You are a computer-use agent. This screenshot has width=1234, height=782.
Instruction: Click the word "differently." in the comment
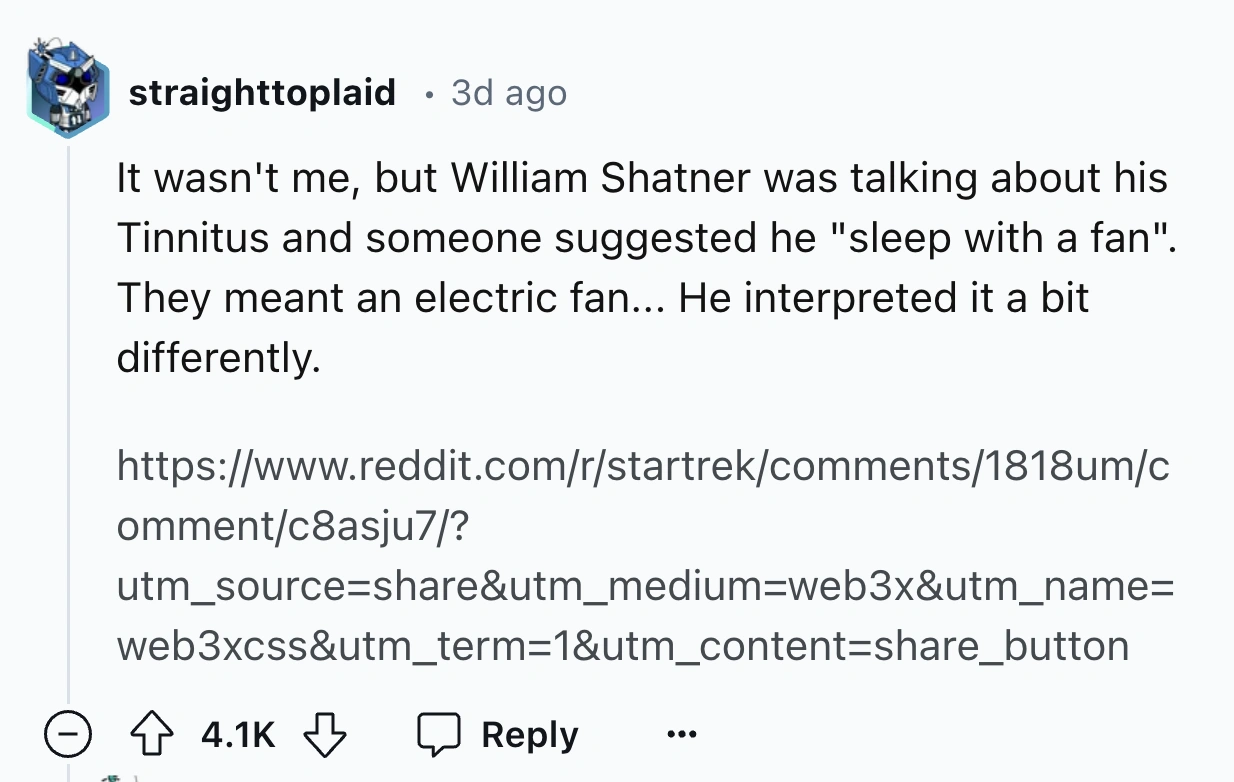tap(219, 357)
